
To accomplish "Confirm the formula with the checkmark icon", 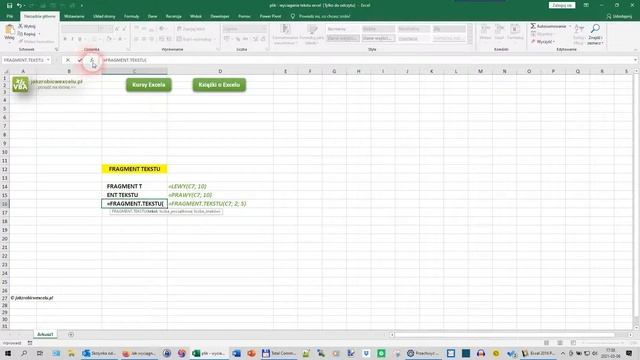I will (80, 60).
